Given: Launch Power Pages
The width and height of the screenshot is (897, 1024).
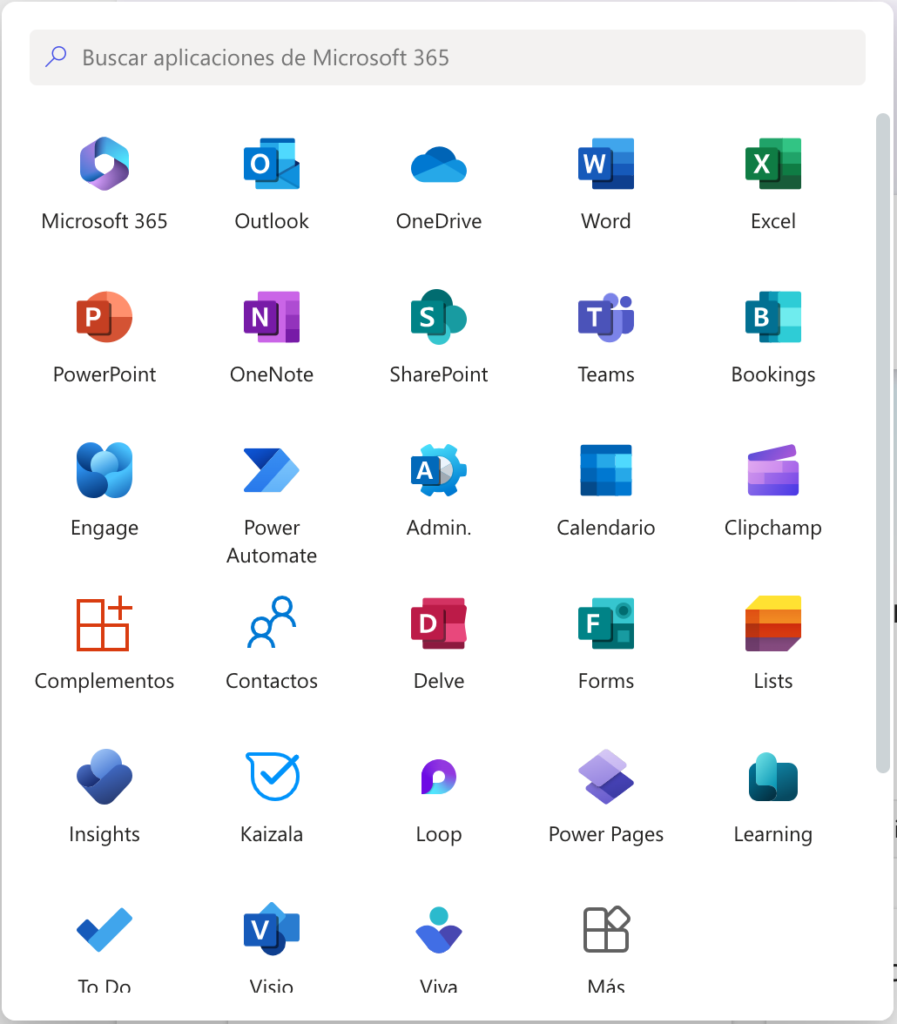Looking at the screenshot, I should 606,776.
